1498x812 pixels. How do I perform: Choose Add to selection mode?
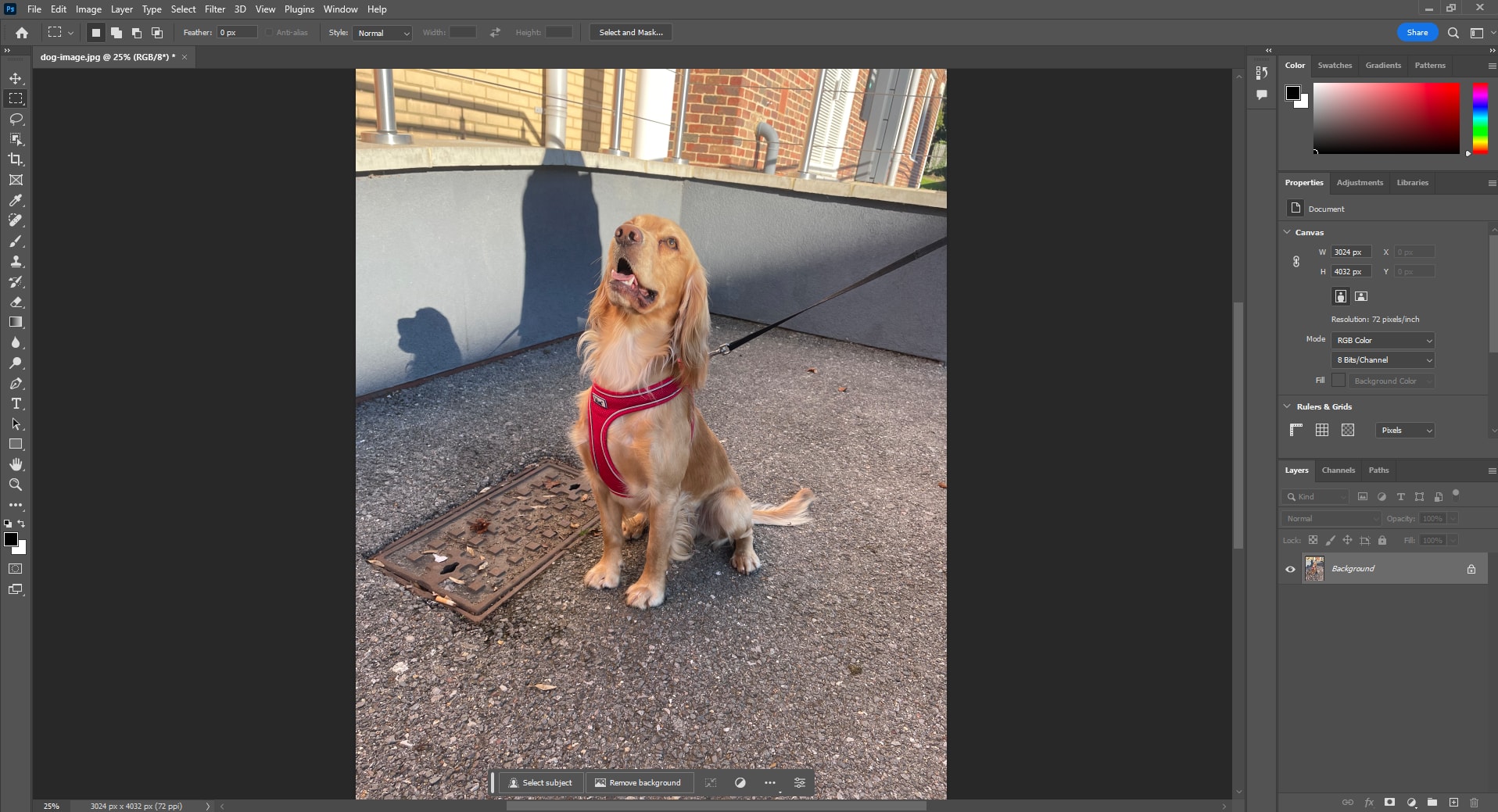coord(116,33)
